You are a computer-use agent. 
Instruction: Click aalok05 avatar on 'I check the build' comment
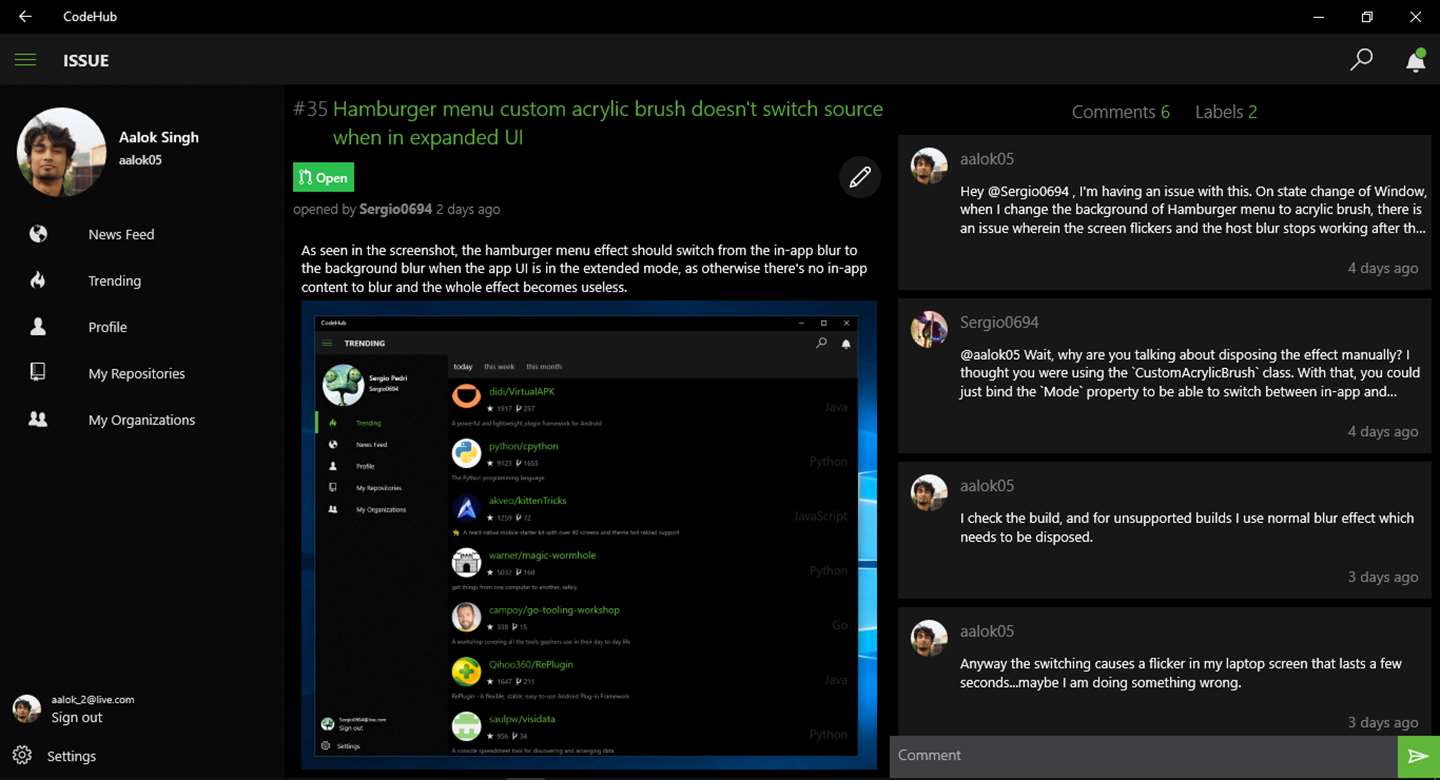(929, 493)
